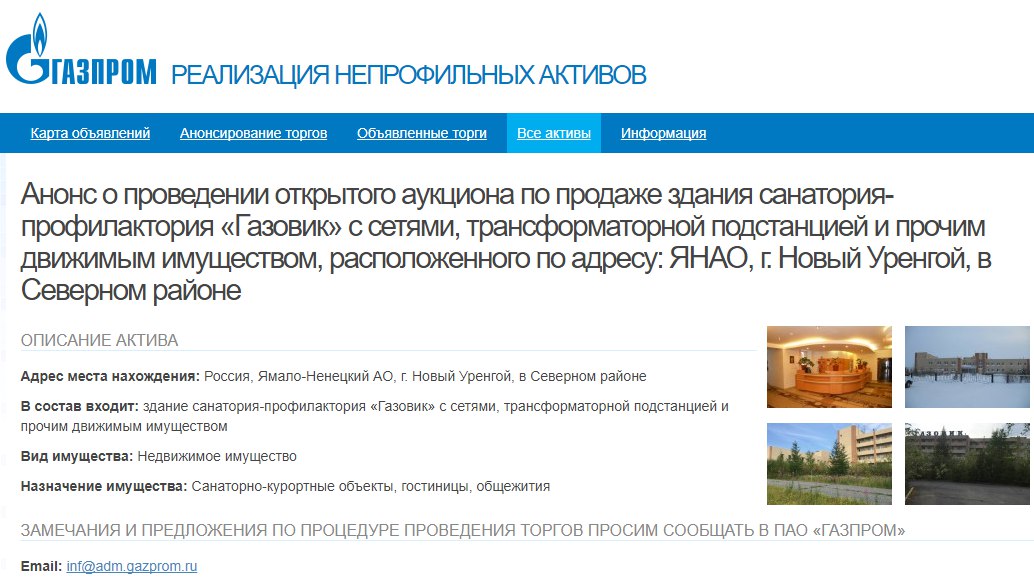Viewport: 1034px width, 585px height.
Task: Click the В состав входит label
Action: 80,406
